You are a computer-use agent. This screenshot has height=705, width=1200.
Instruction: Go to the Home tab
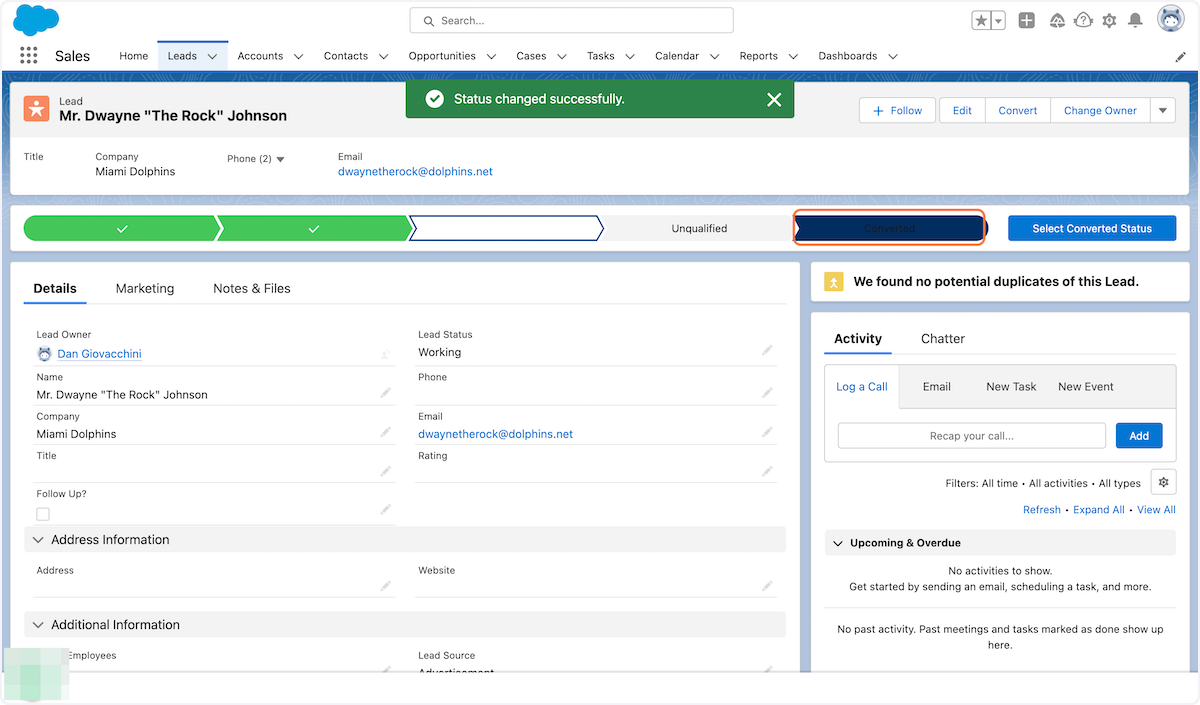(134, 56)
